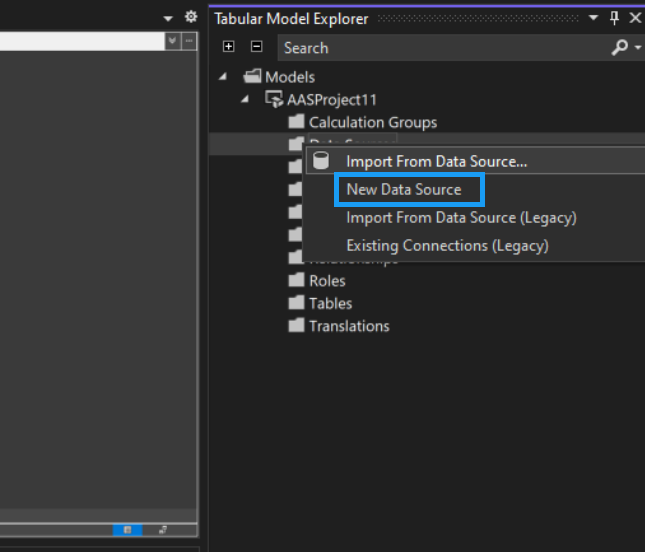
Task: Click the search magnifier icon
Action: 619,48
